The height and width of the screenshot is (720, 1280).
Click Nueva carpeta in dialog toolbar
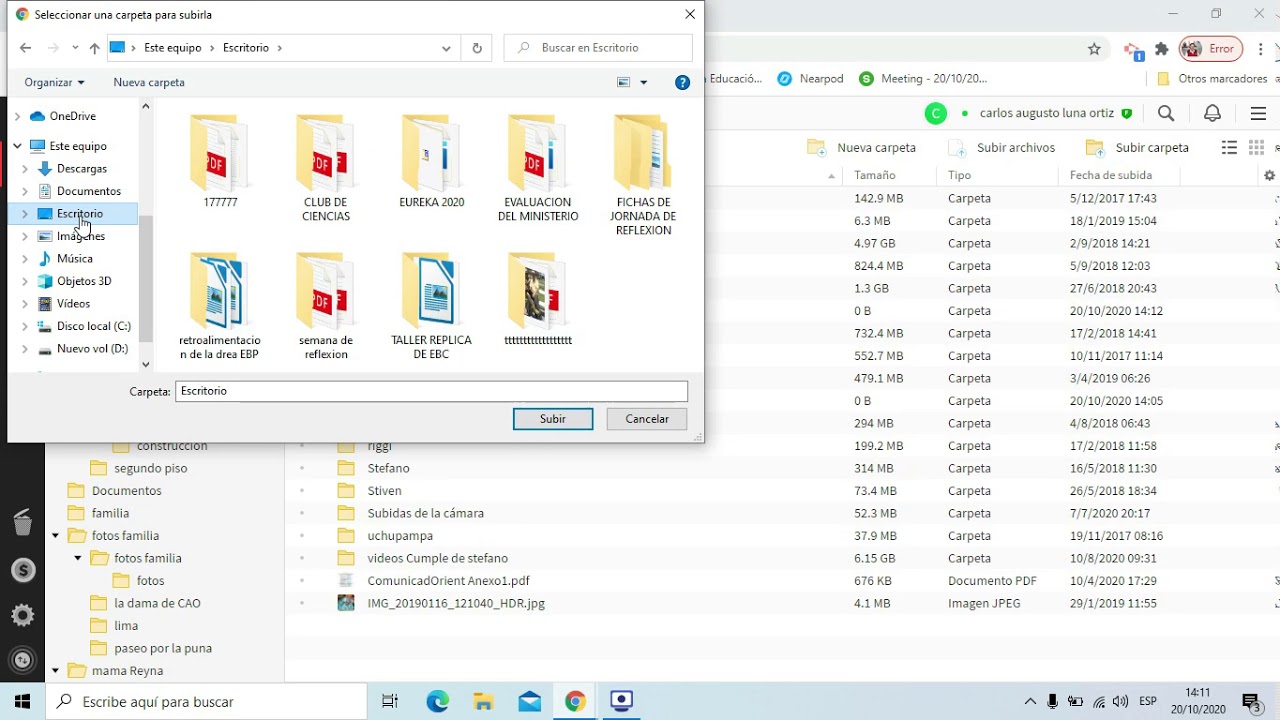pyautogui.click(x=149, y=83)
